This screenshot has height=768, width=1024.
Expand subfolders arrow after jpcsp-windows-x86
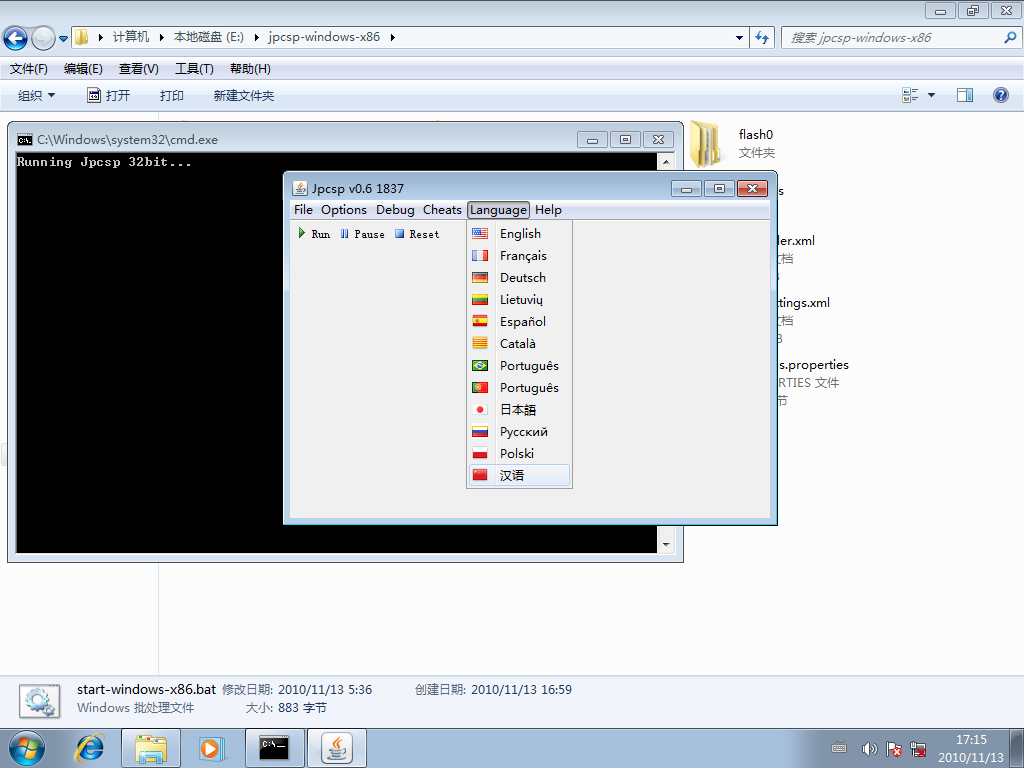[x=392, y=37]
